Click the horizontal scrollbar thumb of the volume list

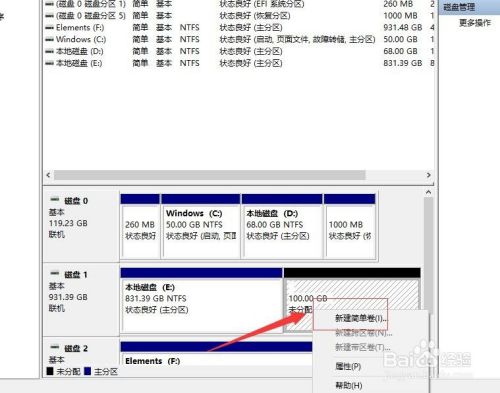click(x=210, y=175)
